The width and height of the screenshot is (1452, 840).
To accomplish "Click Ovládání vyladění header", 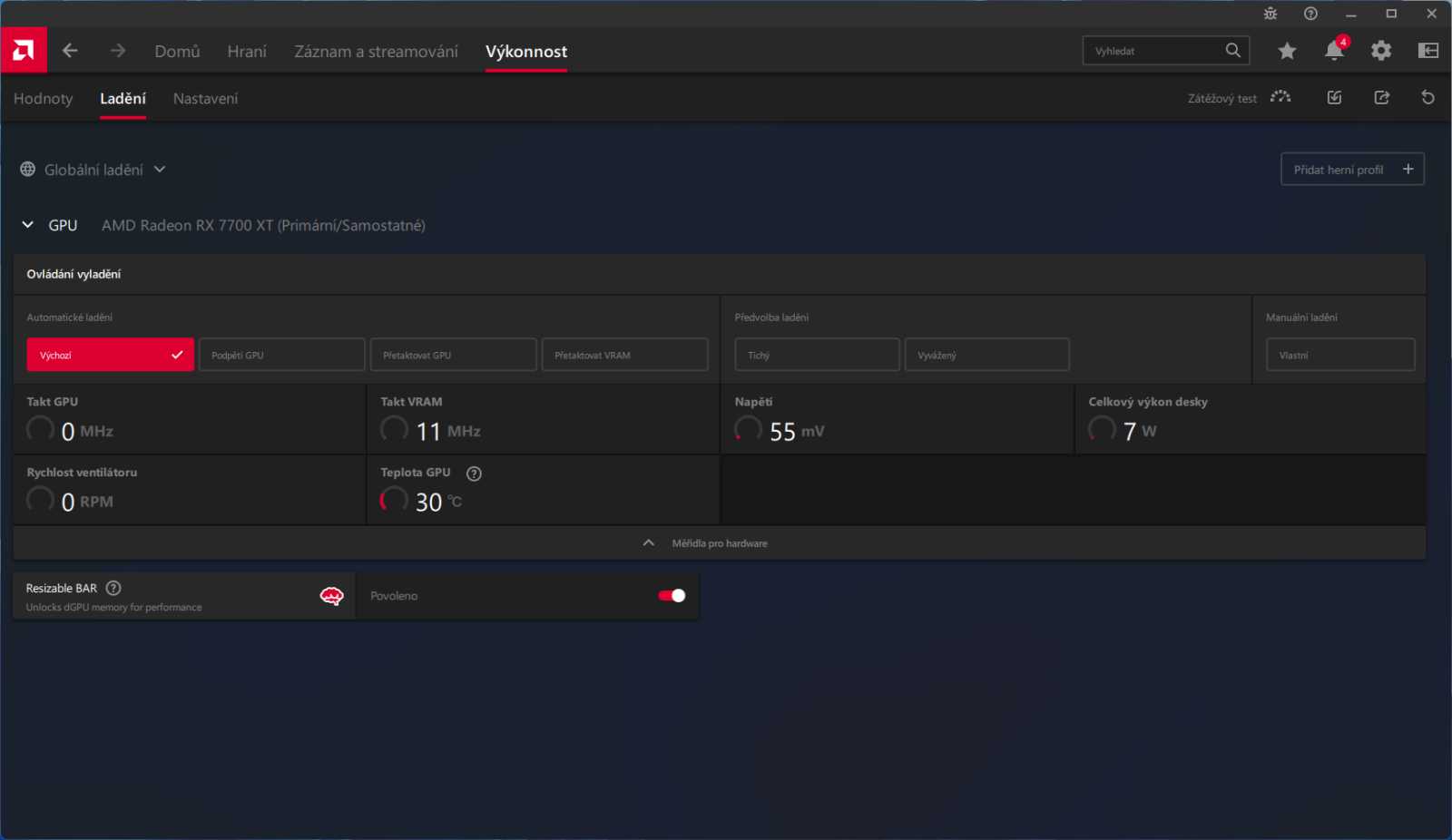I will click(74, 274).
